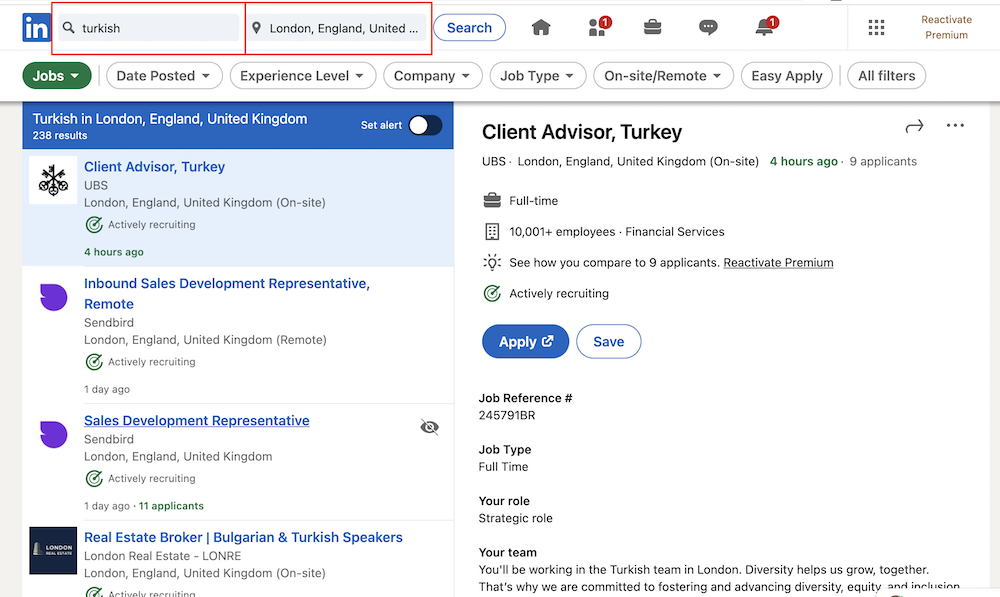Open the Date Posted filter dropdown

click(x=164, y=76)
